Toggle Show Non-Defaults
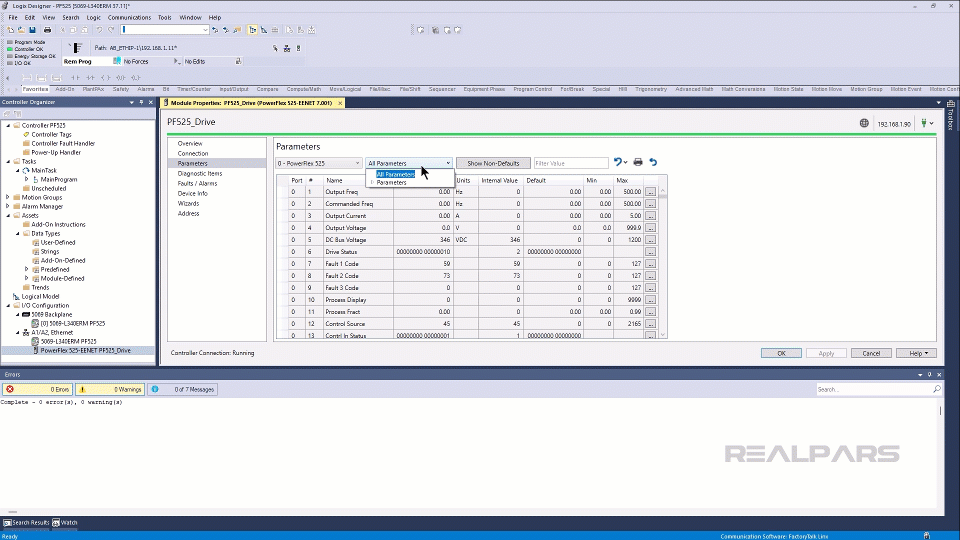960x540 pixels. [493, 163]
